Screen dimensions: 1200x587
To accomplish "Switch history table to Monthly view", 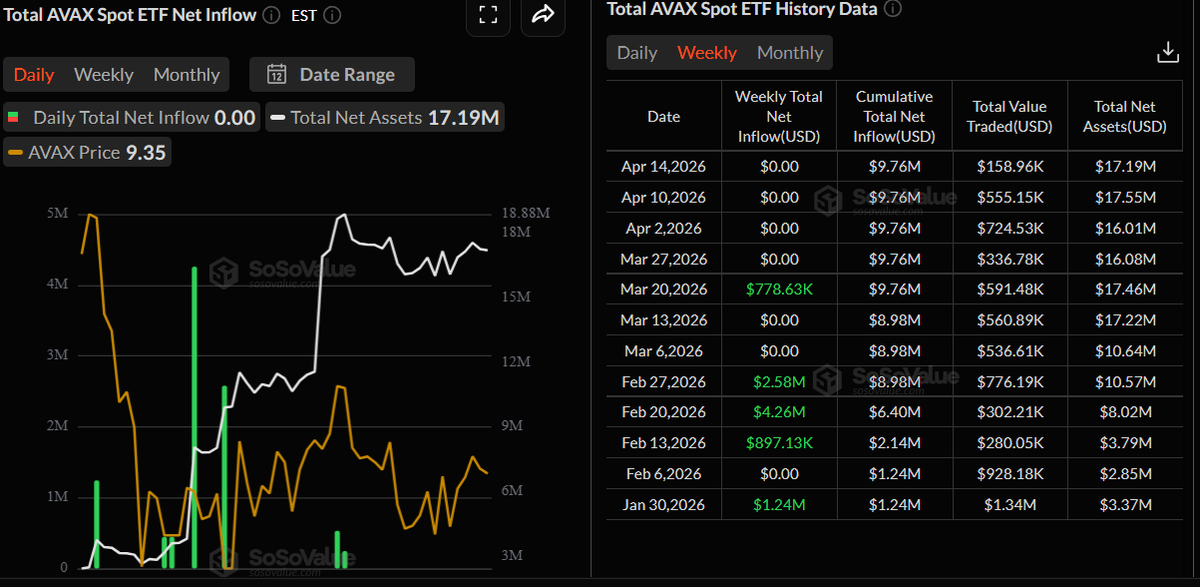I will click(x=789, y=52).
